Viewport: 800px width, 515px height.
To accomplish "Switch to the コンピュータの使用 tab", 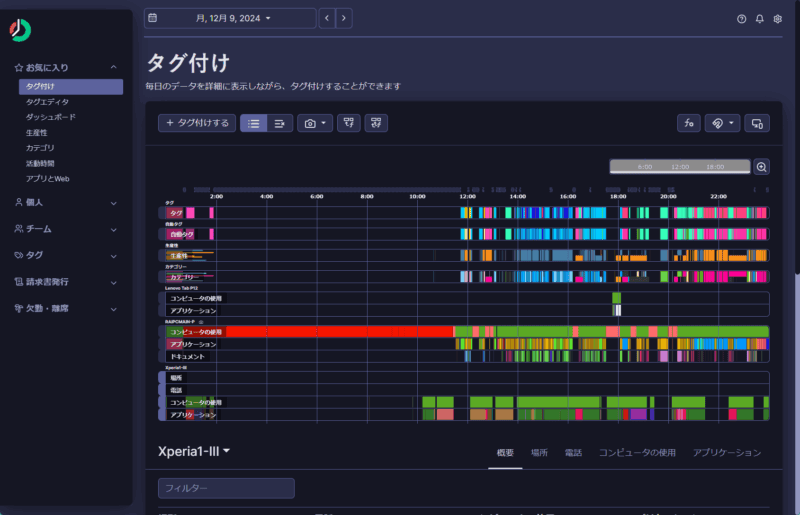I will click(x=637, y=453).
